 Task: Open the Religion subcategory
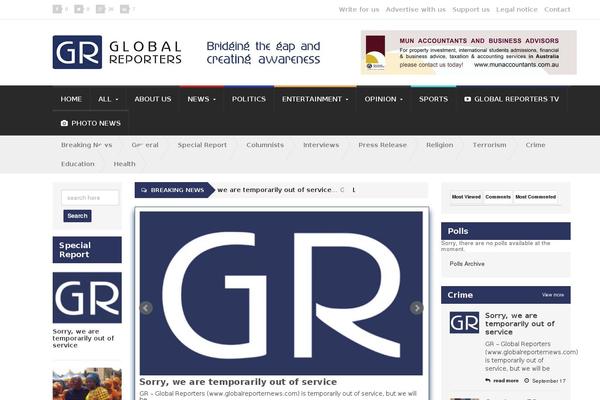(440, 145)
